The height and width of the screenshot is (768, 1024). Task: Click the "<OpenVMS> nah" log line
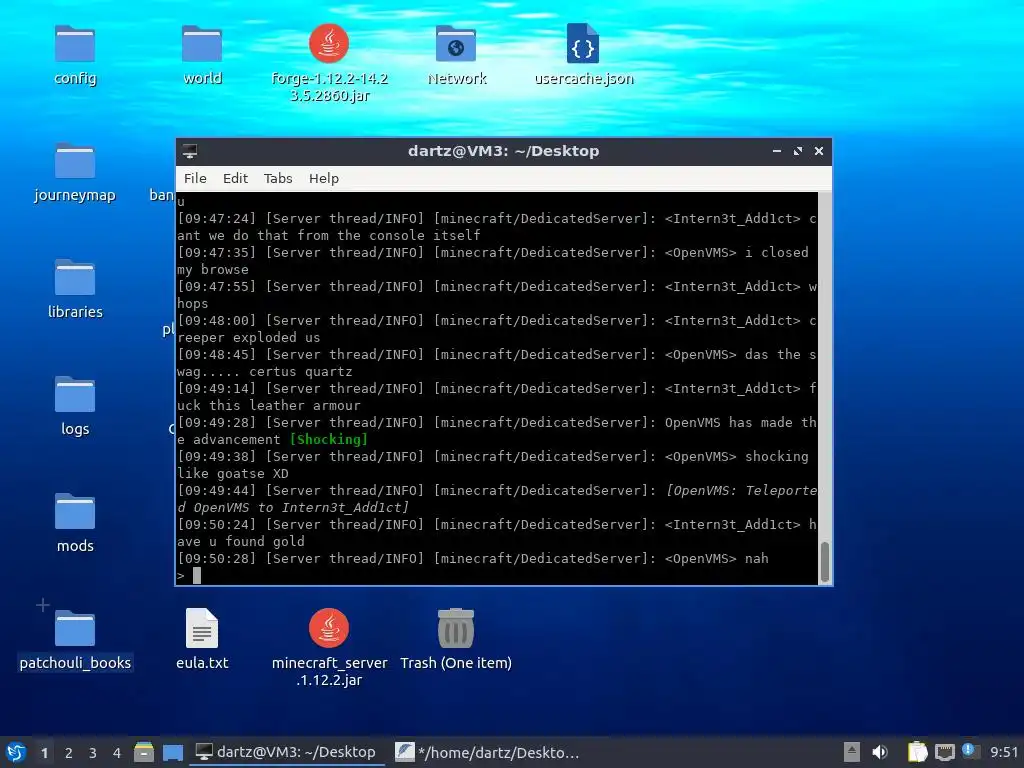coord(716,558)
